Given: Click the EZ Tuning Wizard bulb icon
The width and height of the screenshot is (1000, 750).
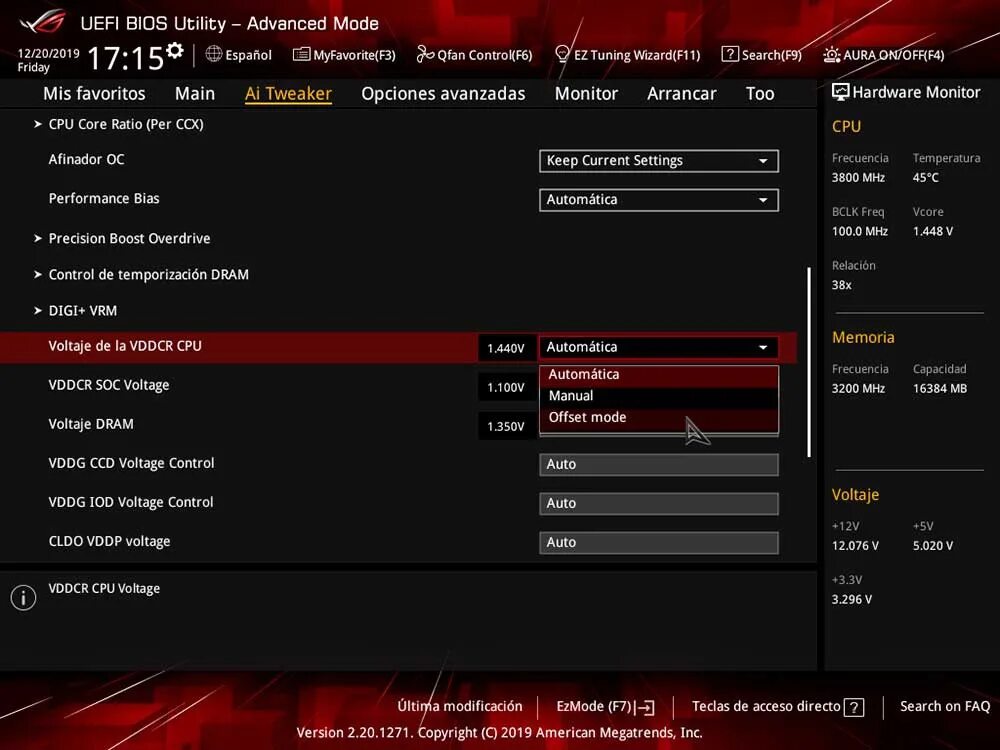Looking at the screenshot, I should click(x=562, y=54).
